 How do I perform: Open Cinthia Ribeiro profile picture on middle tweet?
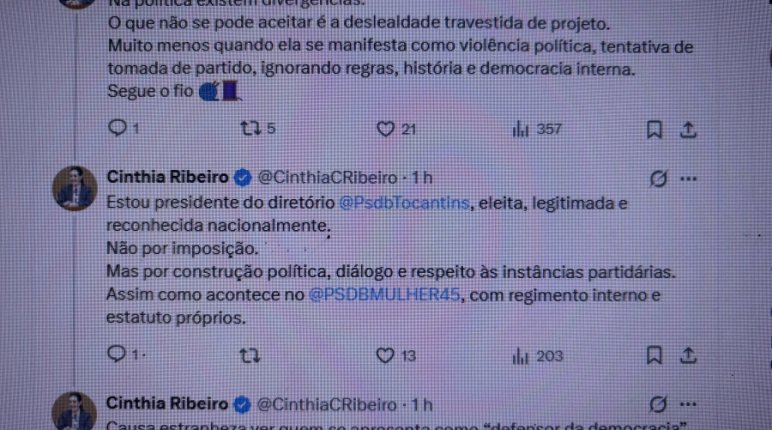click(75, 189)
